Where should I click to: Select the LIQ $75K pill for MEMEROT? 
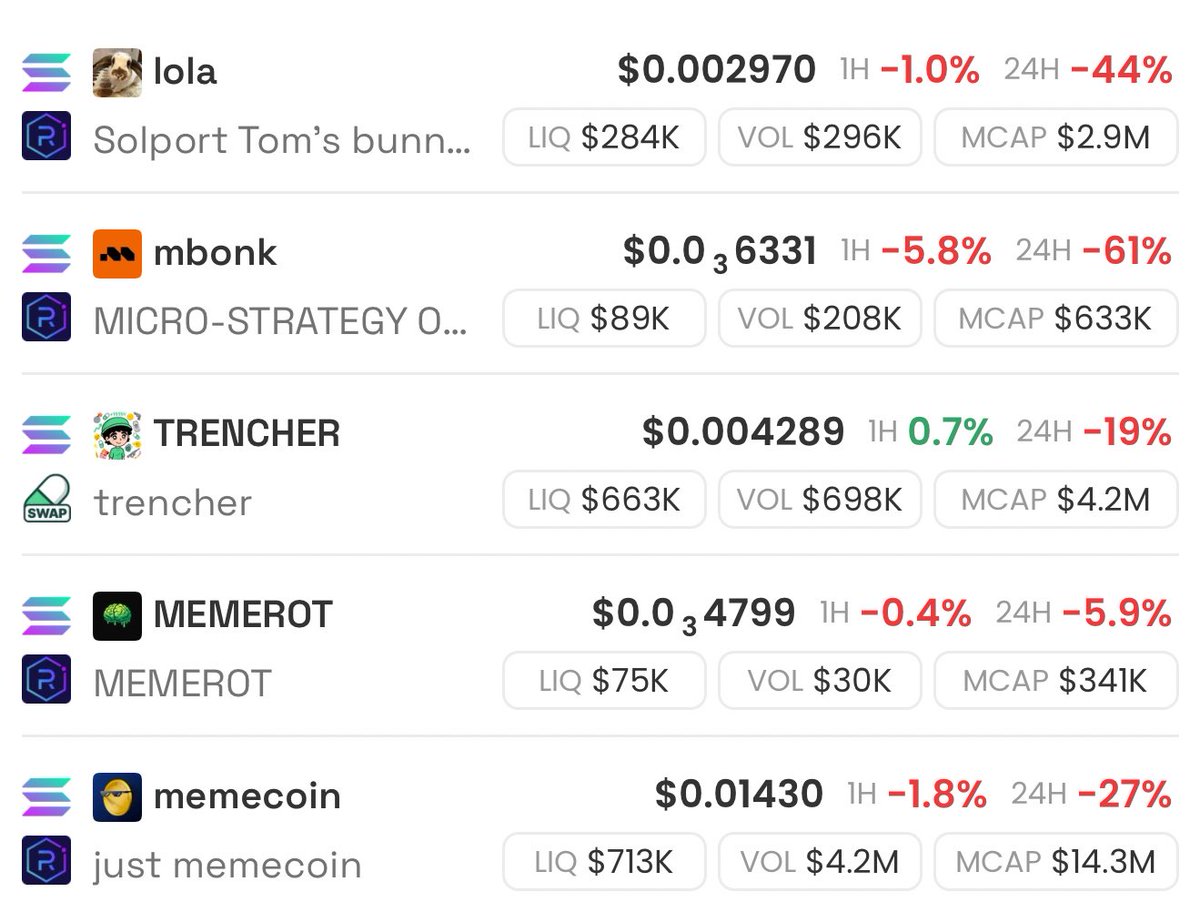604,681
